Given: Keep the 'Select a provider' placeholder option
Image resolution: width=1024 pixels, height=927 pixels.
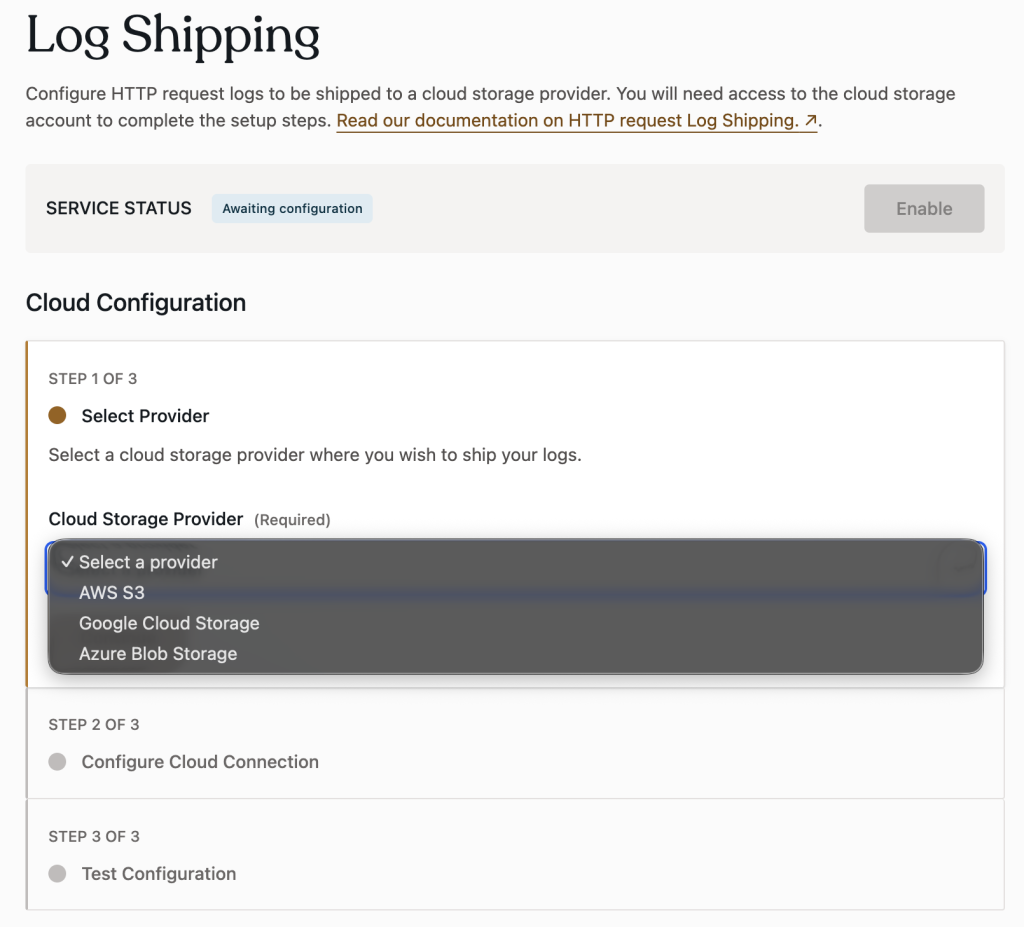Looking at the screenshot, I should coord(148,562).
